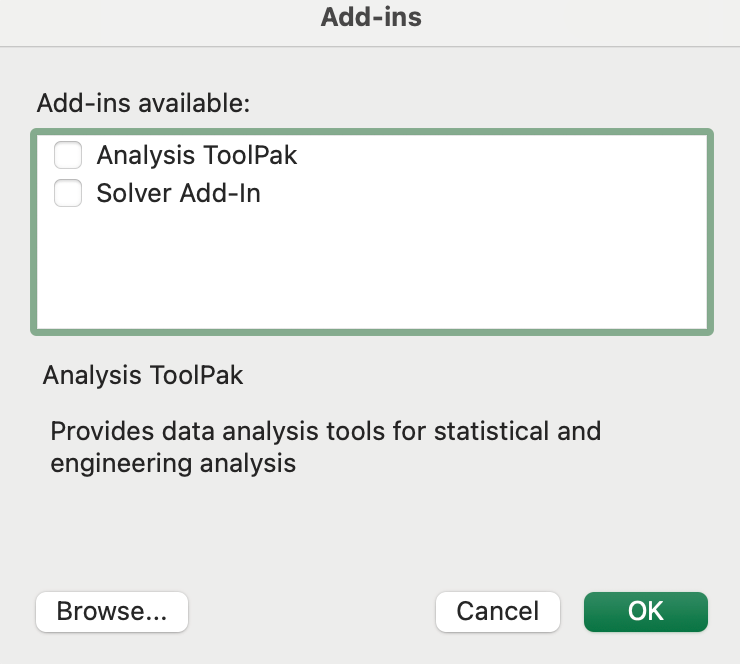Click the Browse... button
Screen dimensions: 740x664
[111, 611]
